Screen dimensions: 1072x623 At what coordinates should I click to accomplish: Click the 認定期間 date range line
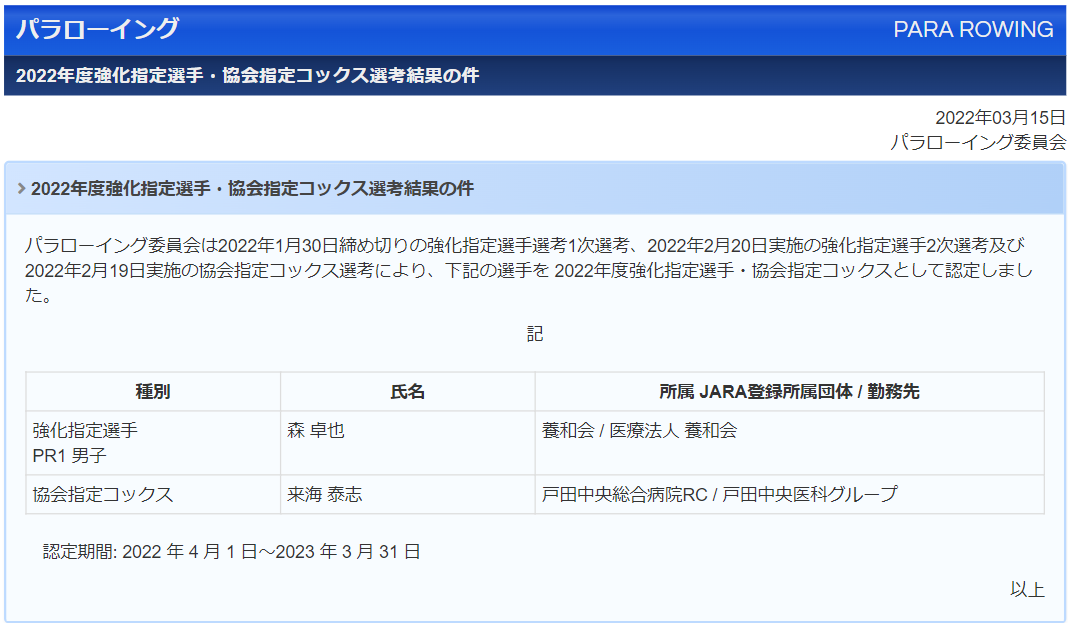coord(232,552)
